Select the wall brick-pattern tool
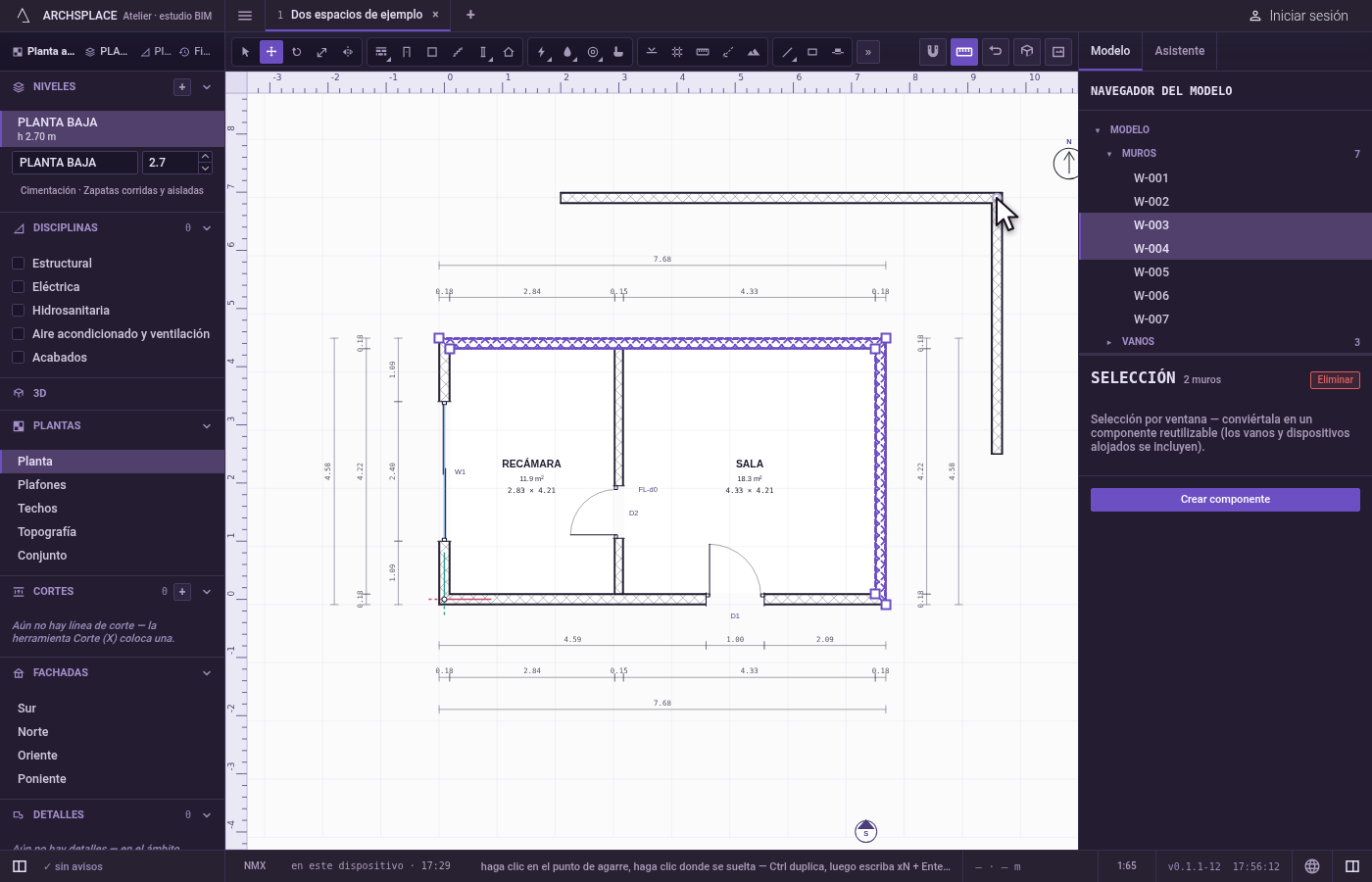 point(381,52)
